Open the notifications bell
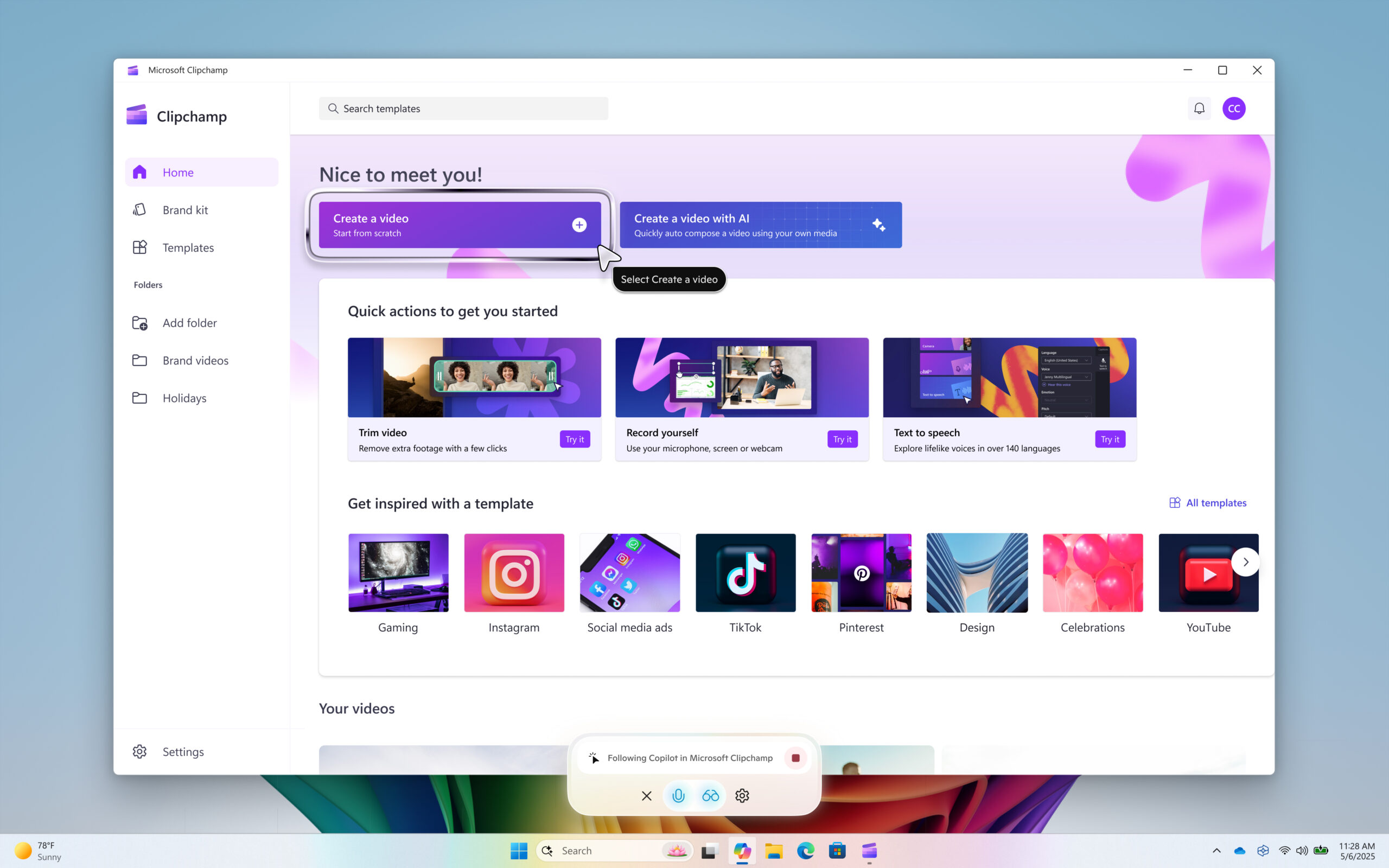Image resolution: width=1389 pixels, height=868 pixels. point(1199,108)
